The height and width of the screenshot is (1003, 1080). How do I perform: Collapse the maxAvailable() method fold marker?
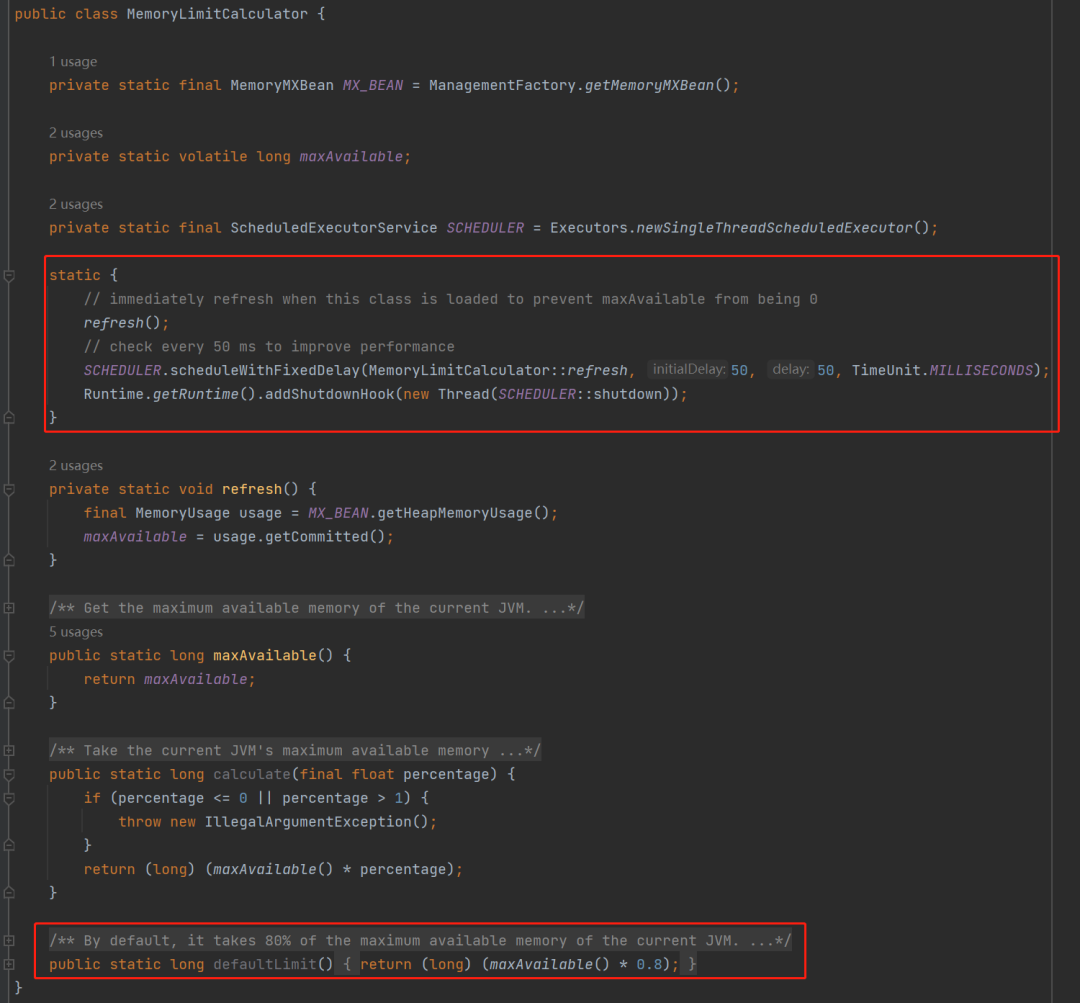[9, 656]
